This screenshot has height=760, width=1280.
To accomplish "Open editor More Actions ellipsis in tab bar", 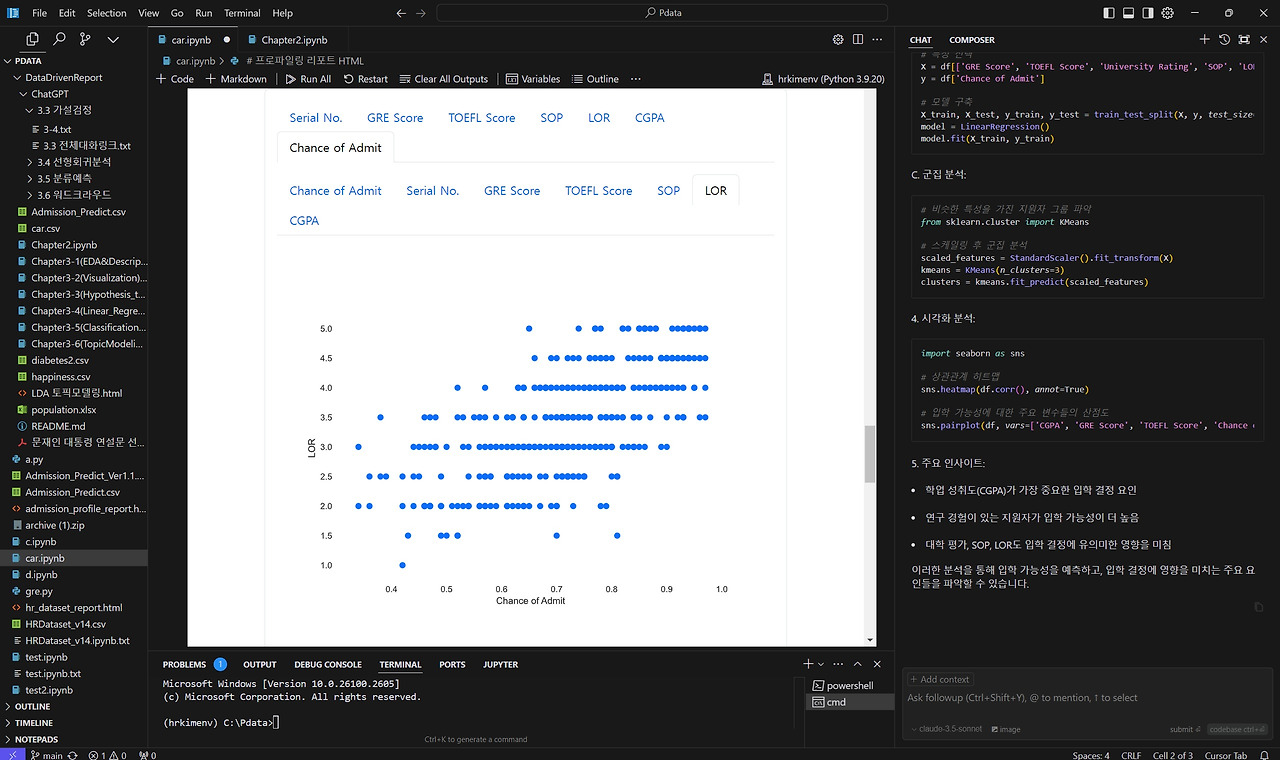I will (x=878, y=40).
